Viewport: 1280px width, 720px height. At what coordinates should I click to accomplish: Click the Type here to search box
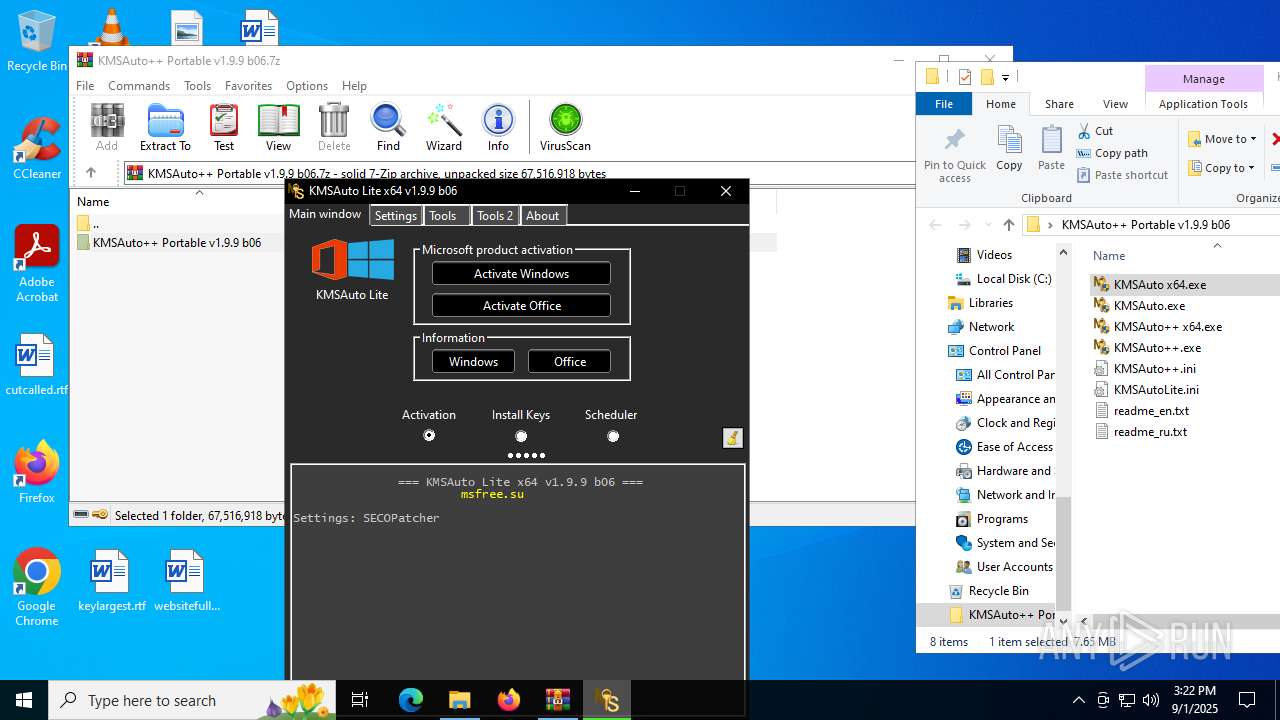pos(192,700)
